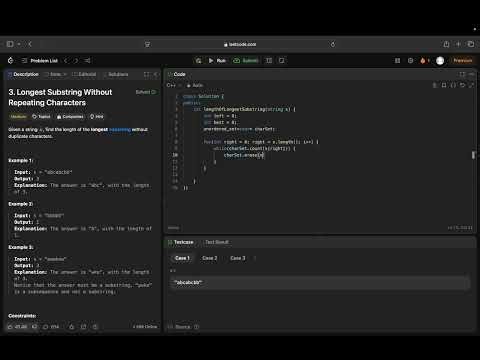Image resolution: width=480 pixels, height=360 pixels.
Task: Open the user profile avatar
Action: point(440,60)
